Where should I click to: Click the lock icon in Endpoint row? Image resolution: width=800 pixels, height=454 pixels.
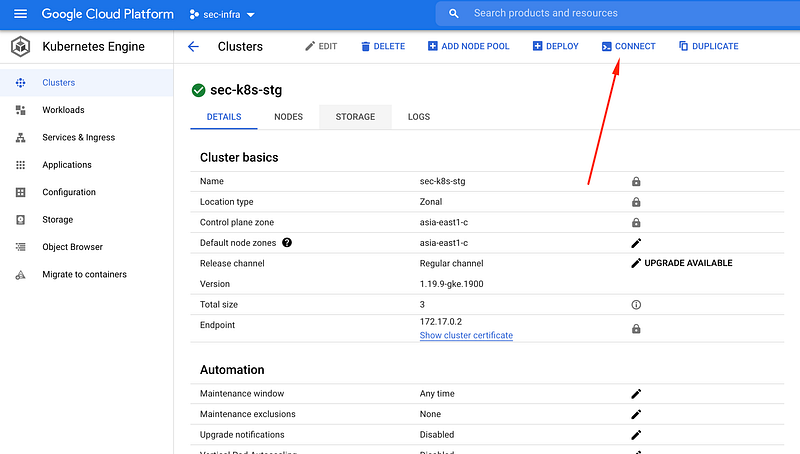click(x=636, y=329)
